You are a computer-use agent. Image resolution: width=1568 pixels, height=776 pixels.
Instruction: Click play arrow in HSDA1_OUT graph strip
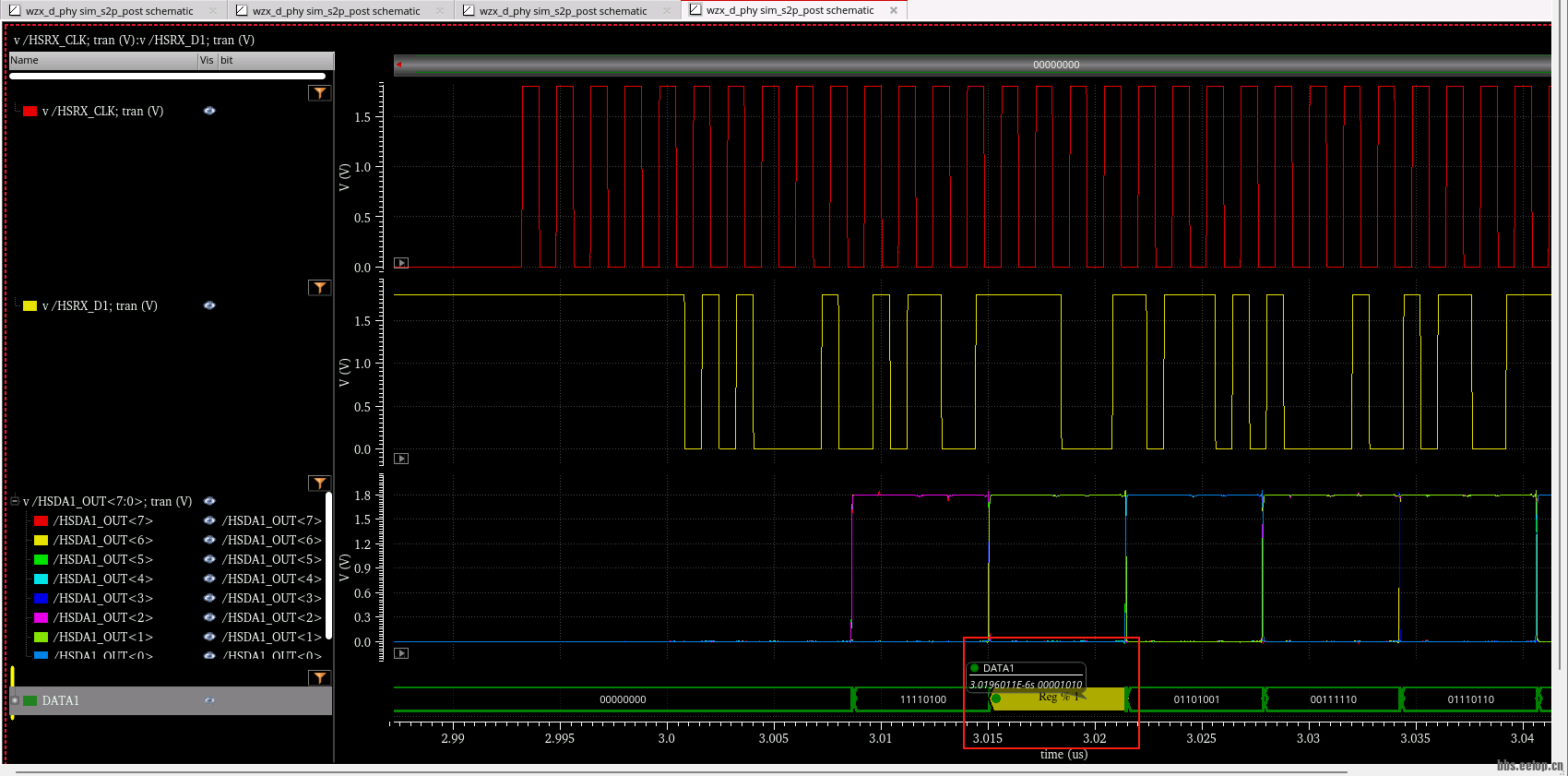[x=401, y=653]
